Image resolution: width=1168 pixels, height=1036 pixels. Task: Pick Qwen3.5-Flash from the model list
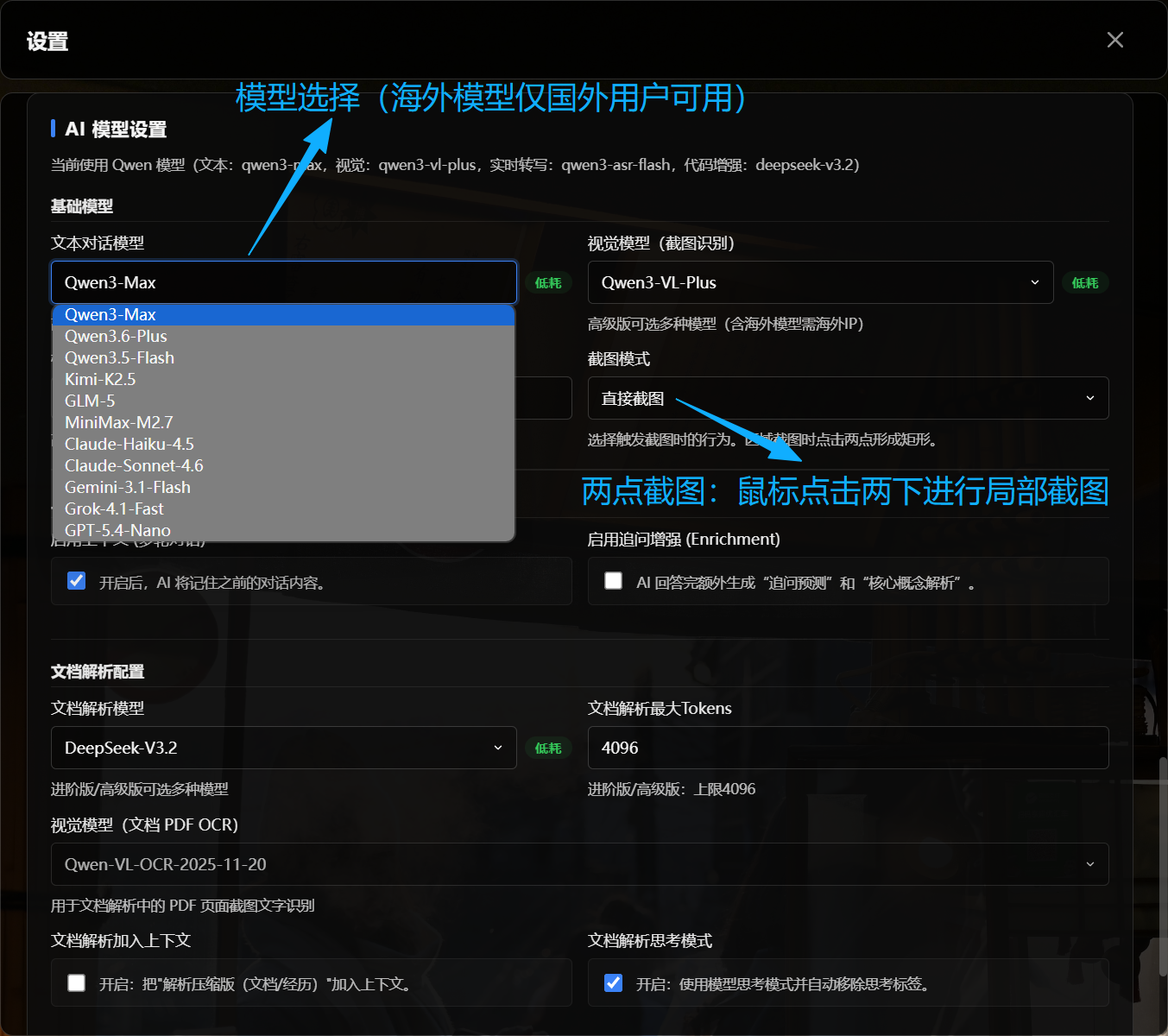(284, 358)
